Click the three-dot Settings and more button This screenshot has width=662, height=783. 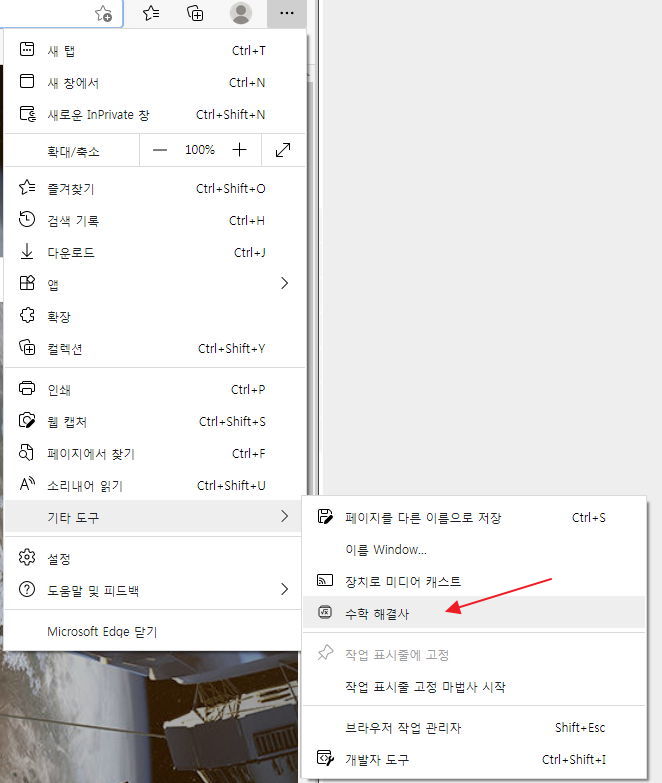pyautogui.click(x=287, y=13)
